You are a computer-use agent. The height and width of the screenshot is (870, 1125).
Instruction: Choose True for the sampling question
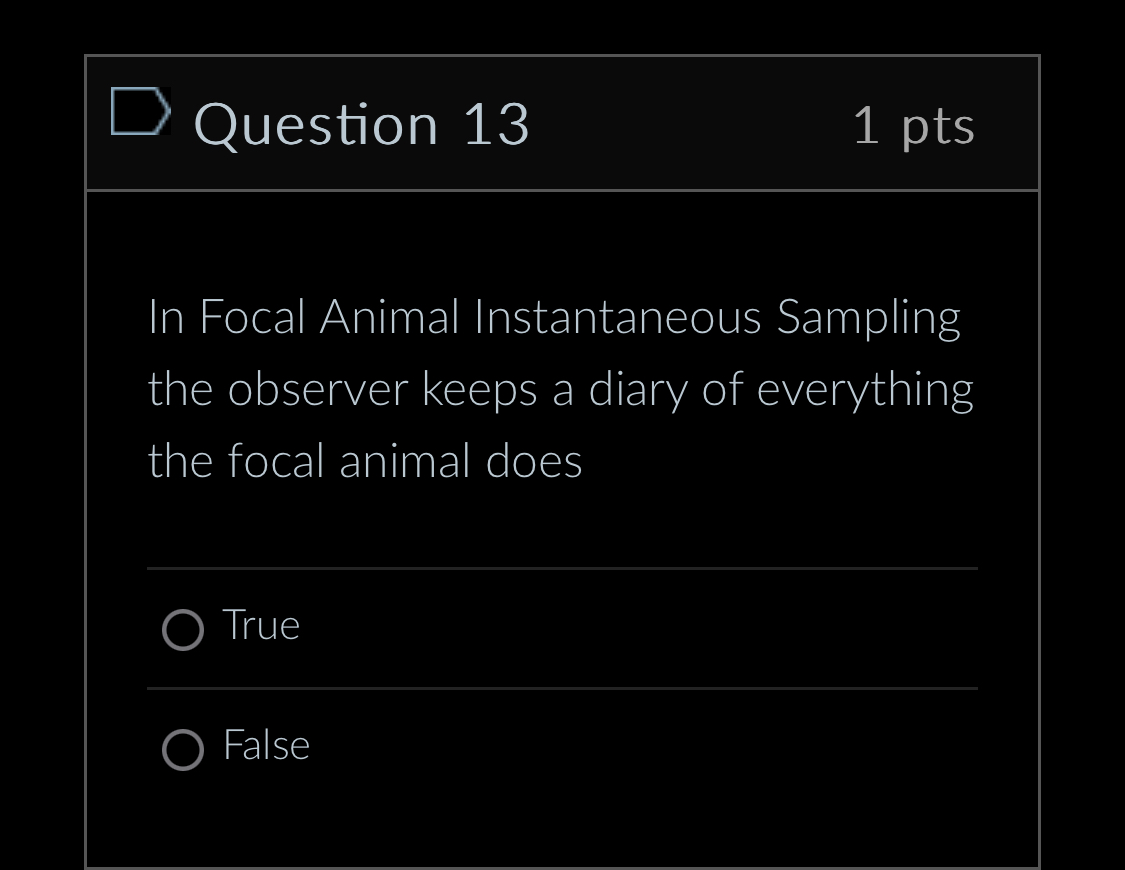pos(183,630)
